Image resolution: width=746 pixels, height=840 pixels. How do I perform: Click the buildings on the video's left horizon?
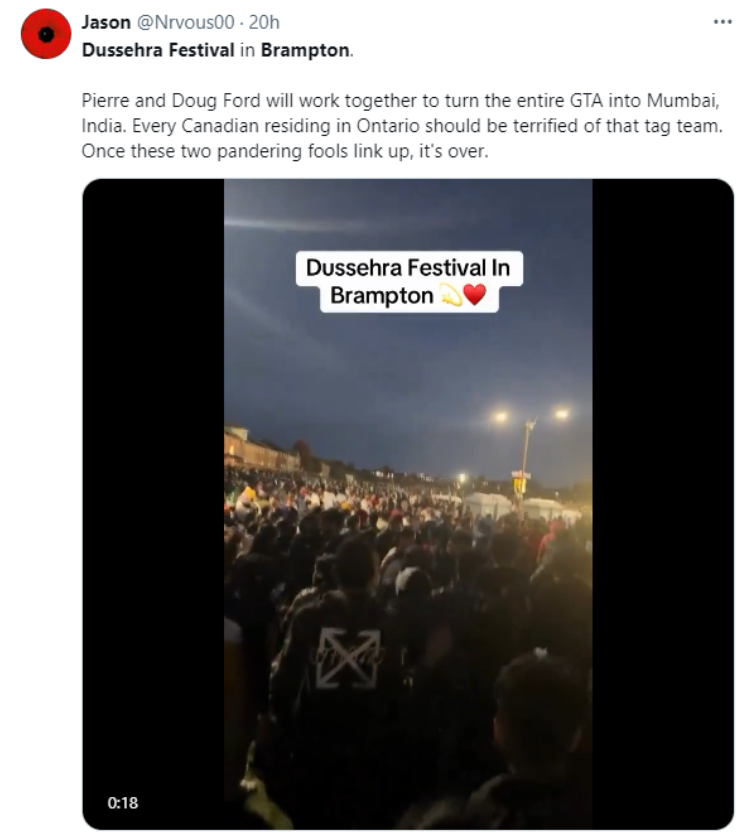click(261, 448)
